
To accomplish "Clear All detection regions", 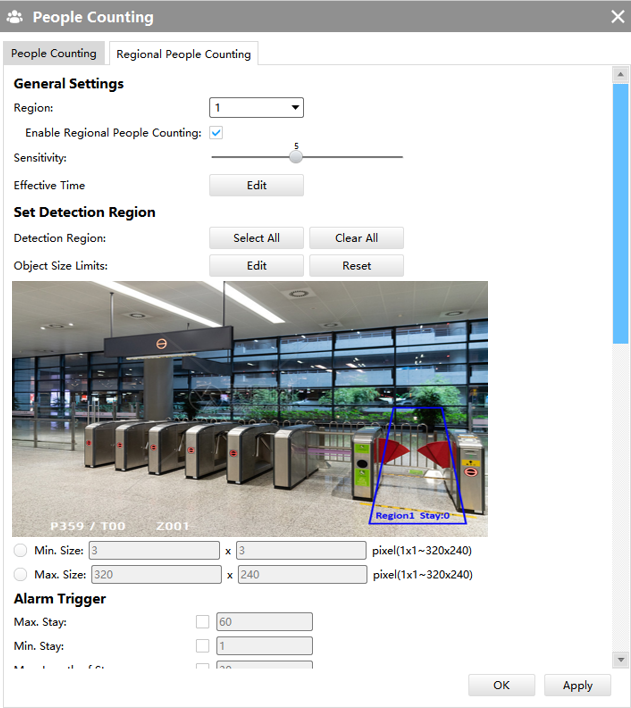I will tap(356, 238).
